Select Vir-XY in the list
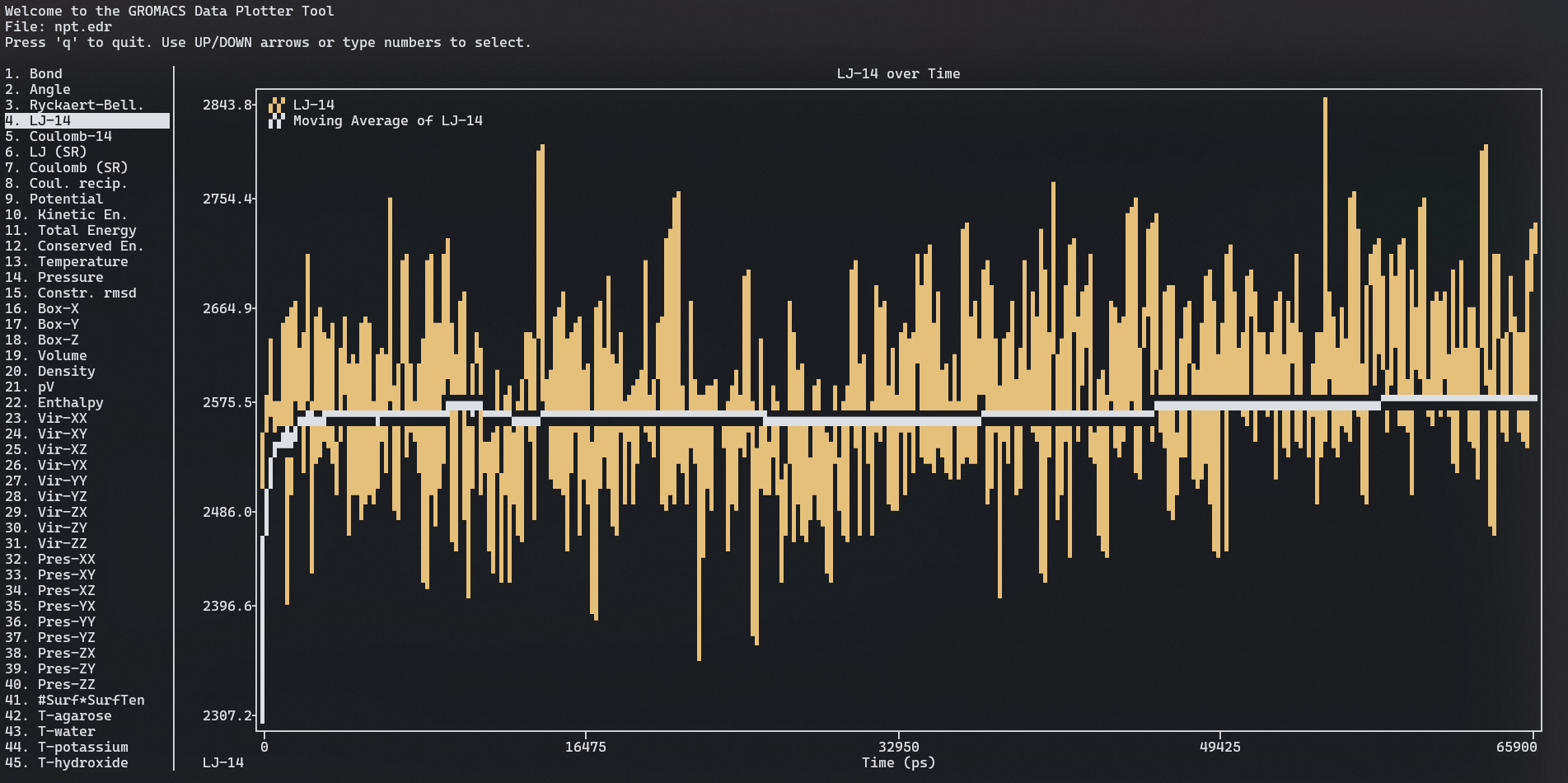This screenshot has width=1568, height=783. click(x=46, y=434)
